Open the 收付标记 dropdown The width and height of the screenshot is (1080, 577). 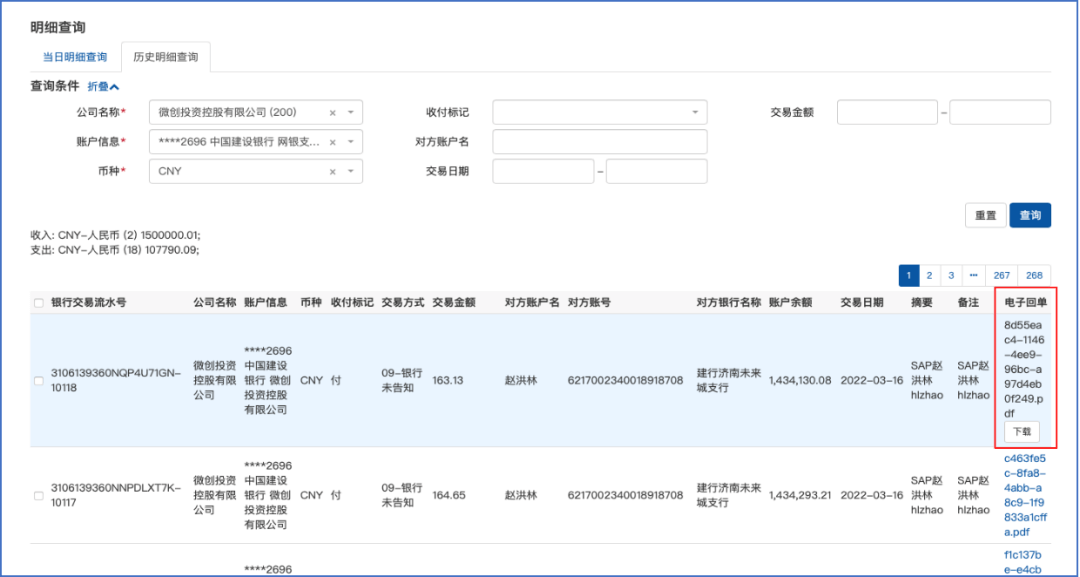[694, 113]
